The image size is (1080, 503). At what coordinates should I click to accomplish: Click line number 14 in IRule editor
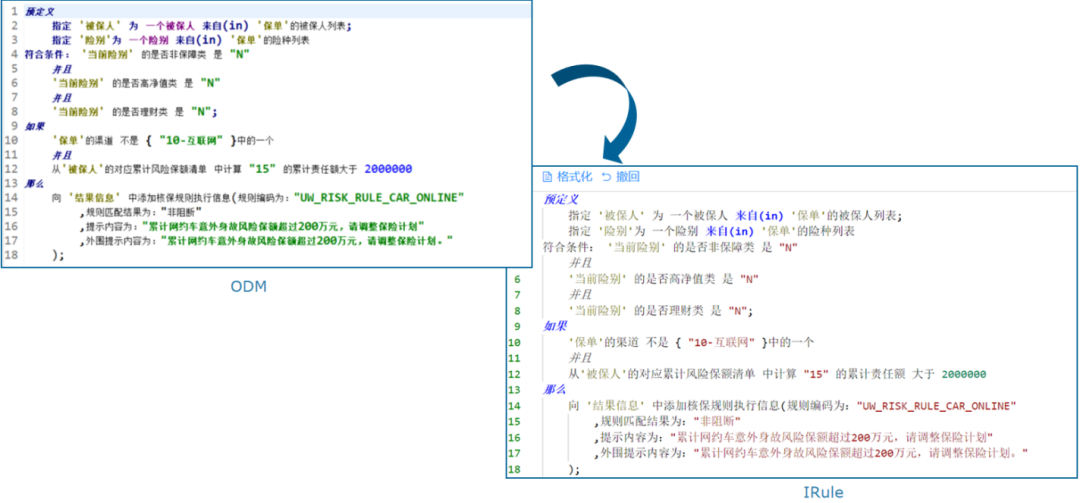click(516, 406)
